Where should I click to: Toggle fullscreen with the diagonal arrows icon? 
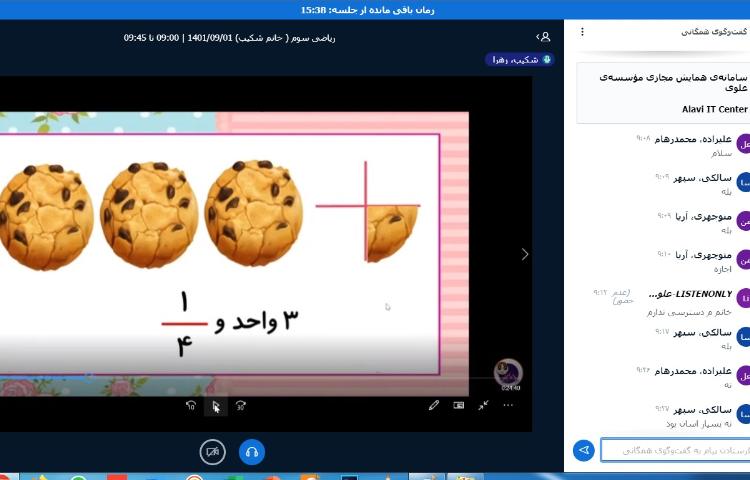tap(483, 406)
